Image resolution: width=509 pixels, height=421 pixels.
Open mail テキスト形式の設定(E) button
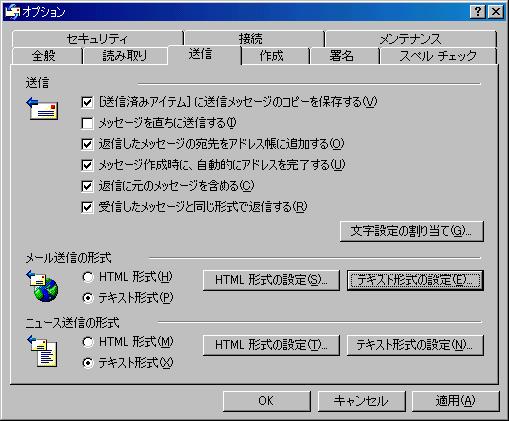[415, 280]
